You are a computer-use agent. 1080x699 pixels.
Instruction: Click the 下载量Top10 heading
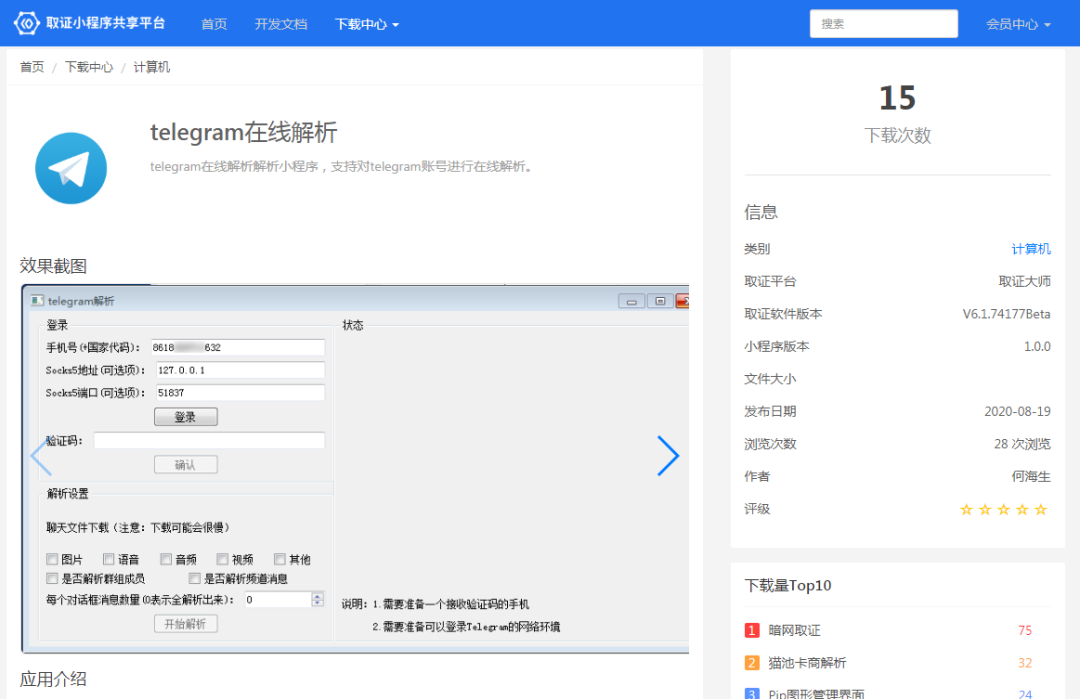click(x=788, y=585)
